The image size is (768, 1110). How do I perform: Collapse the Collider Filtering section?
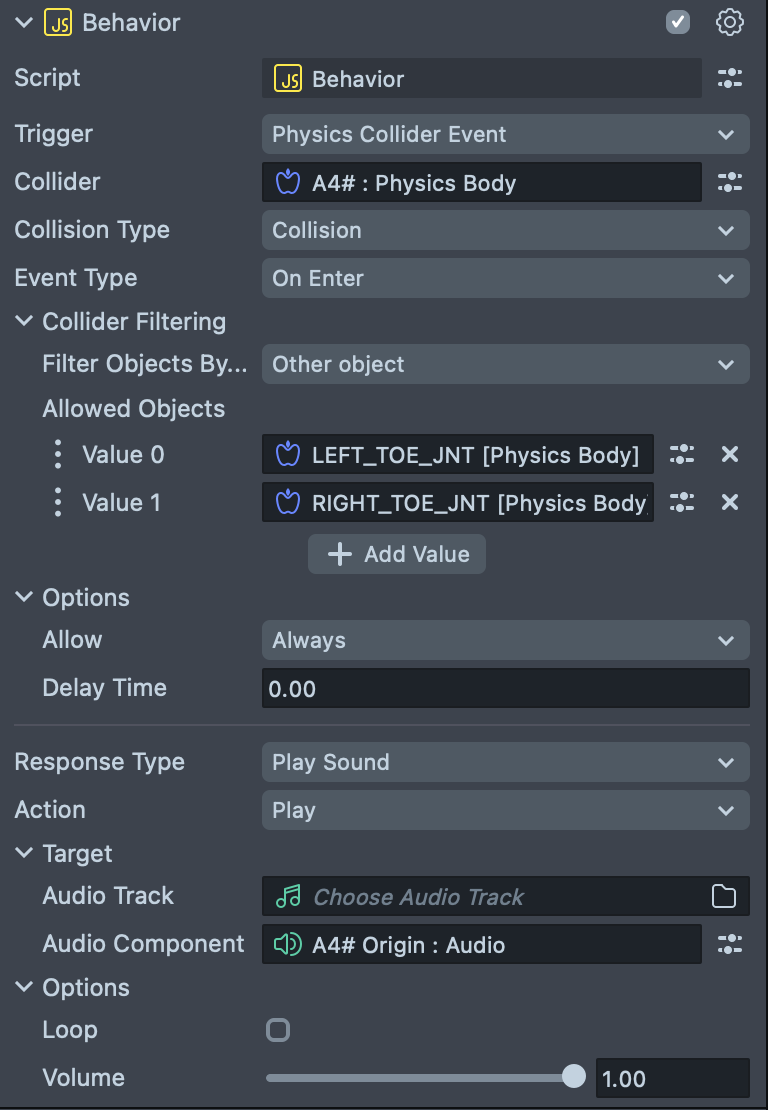24,321
